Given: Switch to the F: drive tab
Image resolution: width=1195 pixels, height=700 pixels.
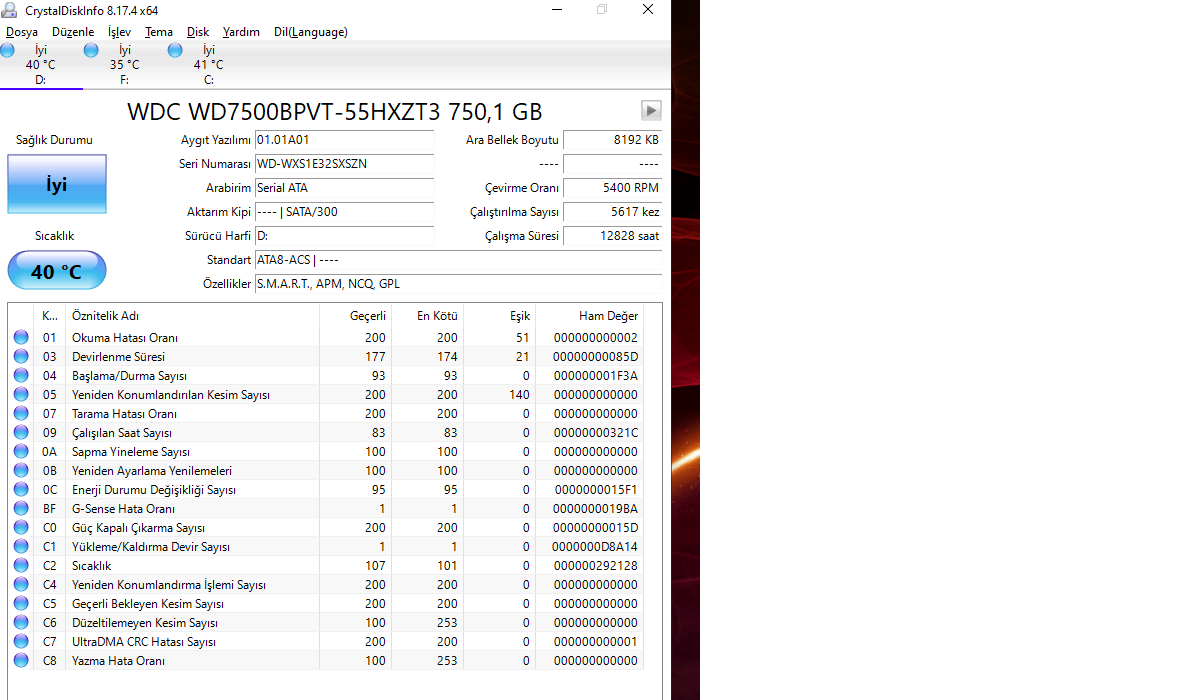Looking at the screenshot, I should pyautogui.click(x=125, y=65).
